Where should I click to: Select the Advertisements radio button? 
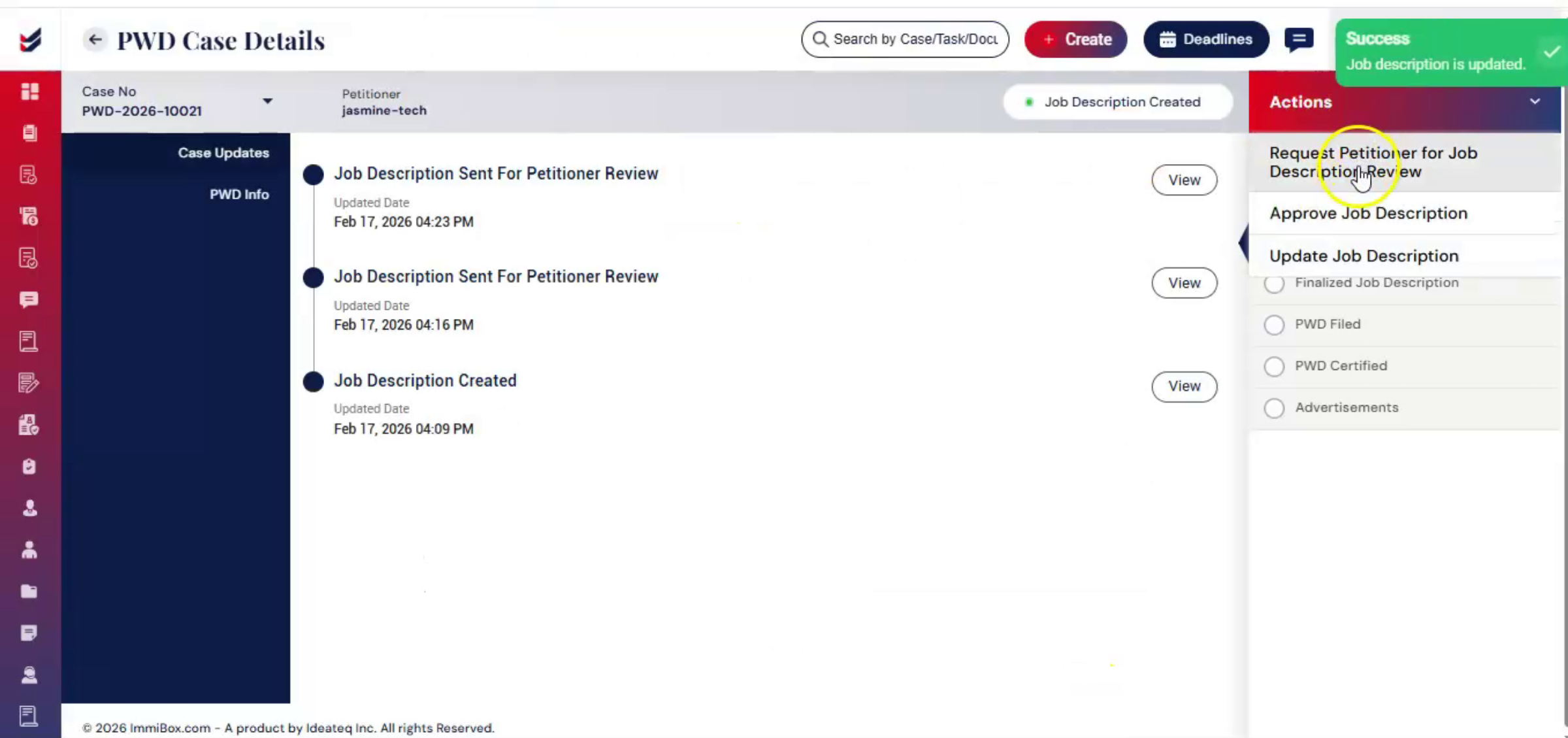[1274, 408]
